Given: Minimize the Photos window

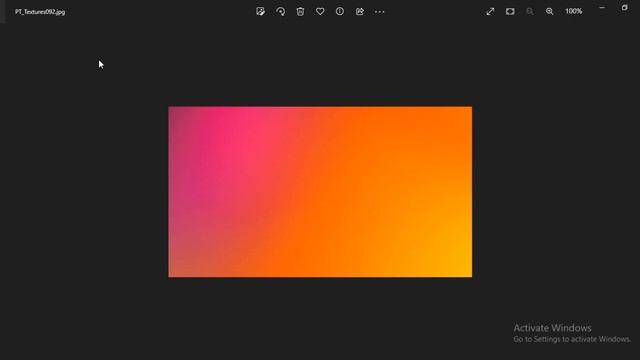Looking at the screenshot, I should [602, 8].
